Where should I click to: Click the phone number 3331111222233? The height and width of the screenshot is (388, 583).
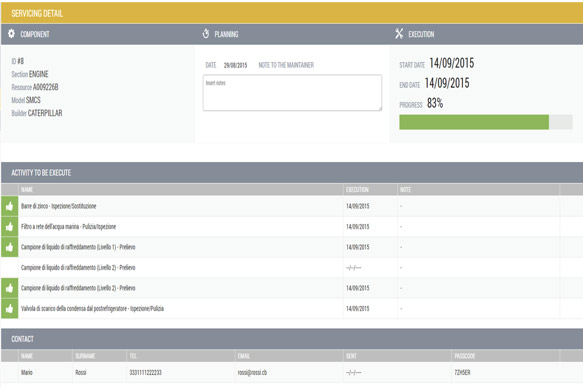tap(145, 372)
